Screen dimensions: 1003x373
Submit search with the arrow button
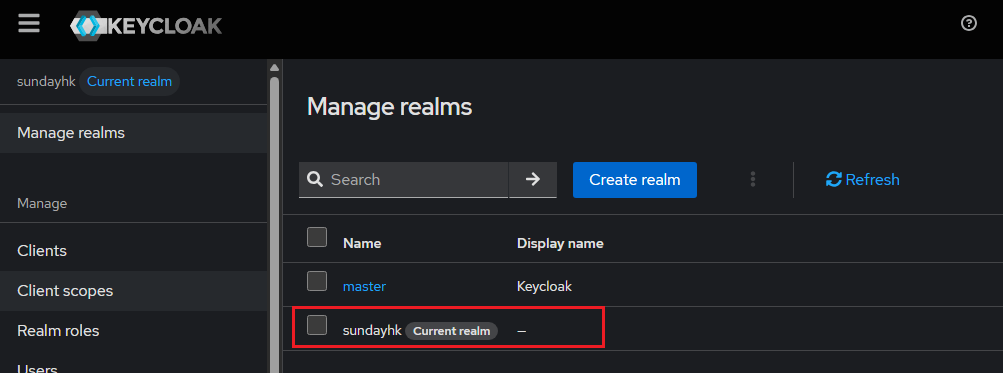(533, 180)
